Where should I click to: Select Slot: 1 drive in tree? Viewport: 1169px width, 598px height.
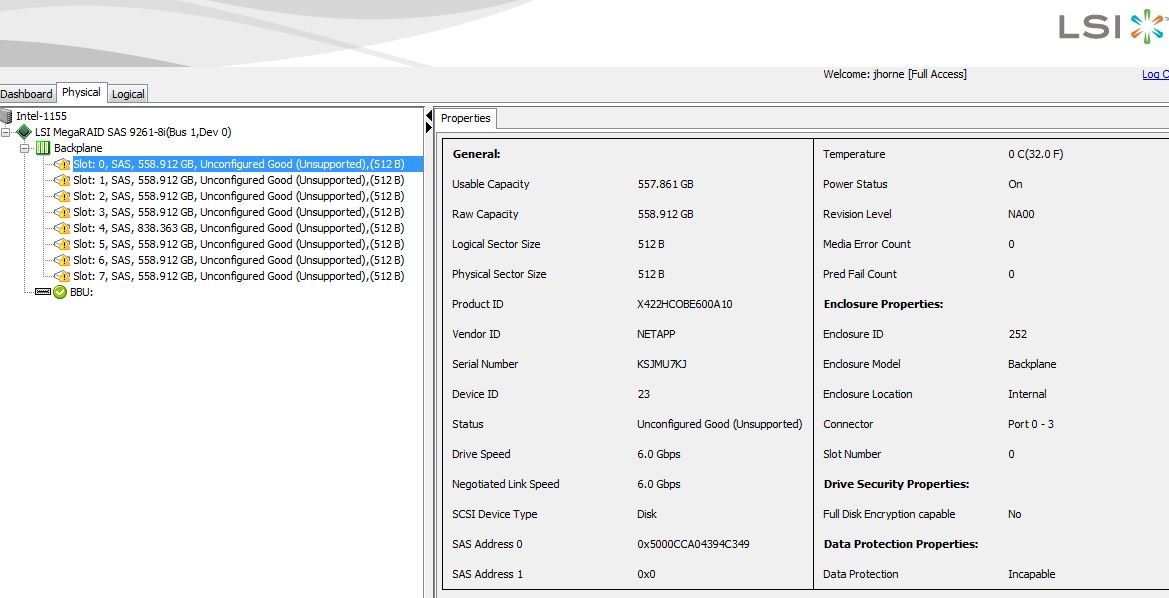pyautogui.click(x=239, y=180)
